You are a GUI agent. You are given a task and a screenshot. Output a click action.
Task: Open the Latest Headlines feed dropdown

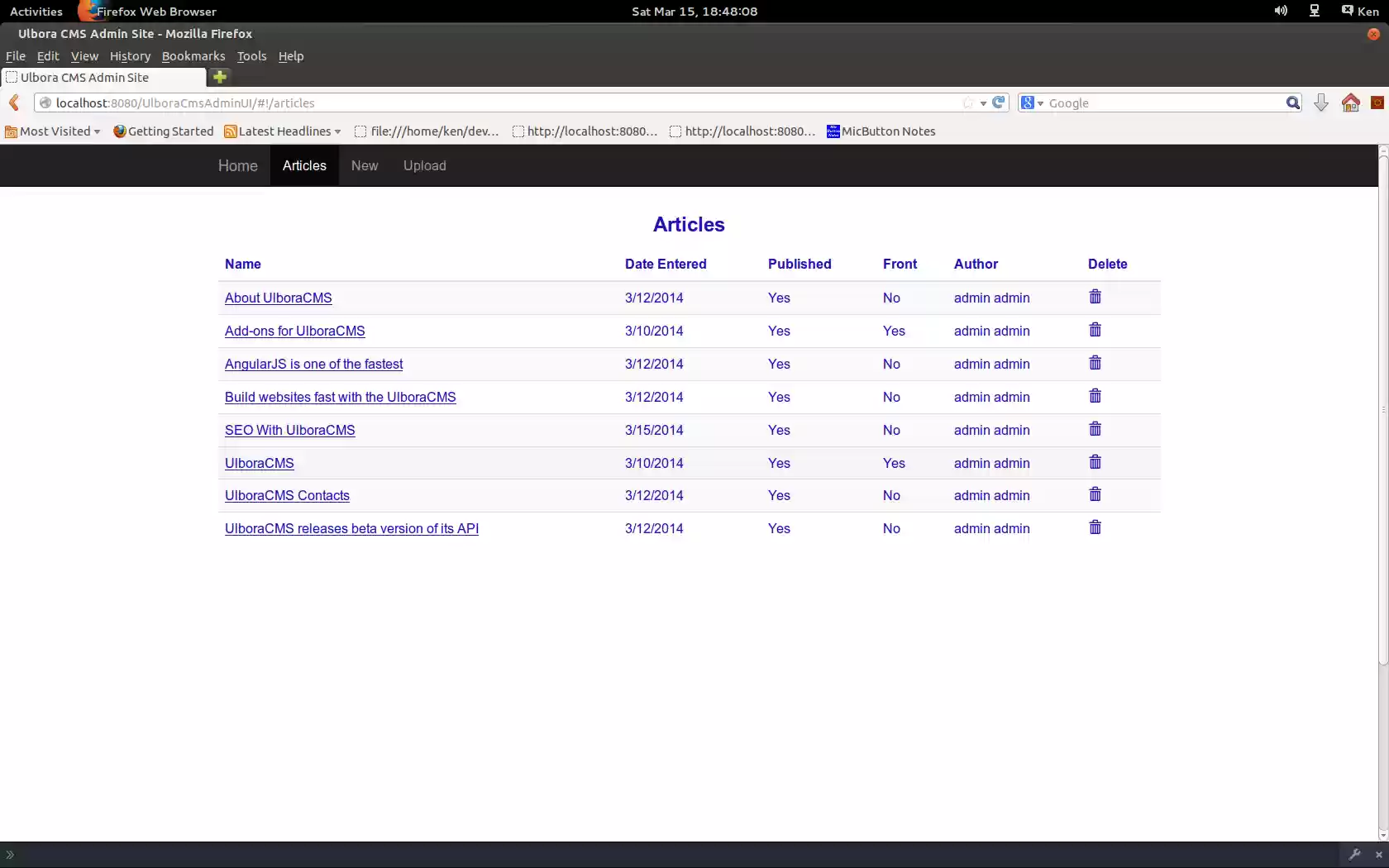(x=282, y=131)
